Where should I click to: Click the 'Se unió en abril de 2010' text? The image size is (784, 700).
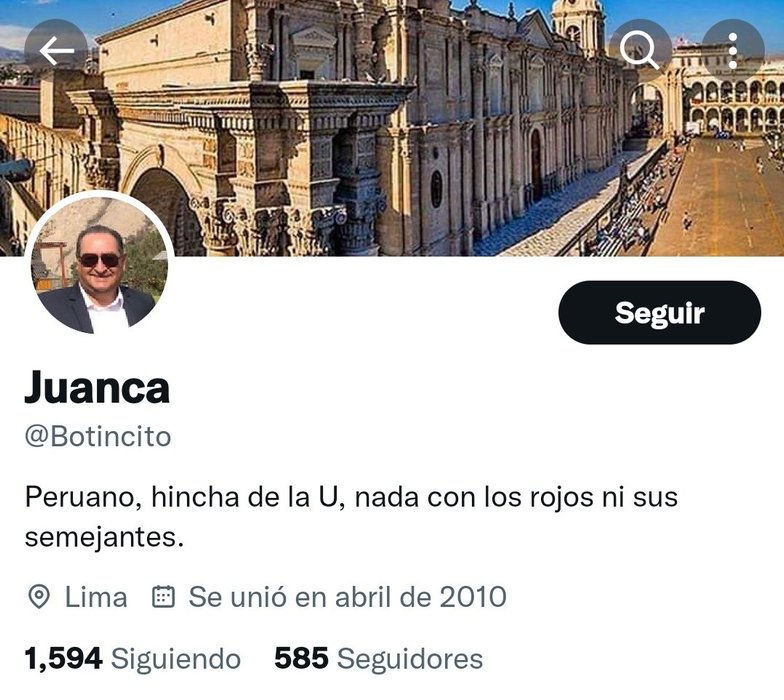click(x=348, y=597)
